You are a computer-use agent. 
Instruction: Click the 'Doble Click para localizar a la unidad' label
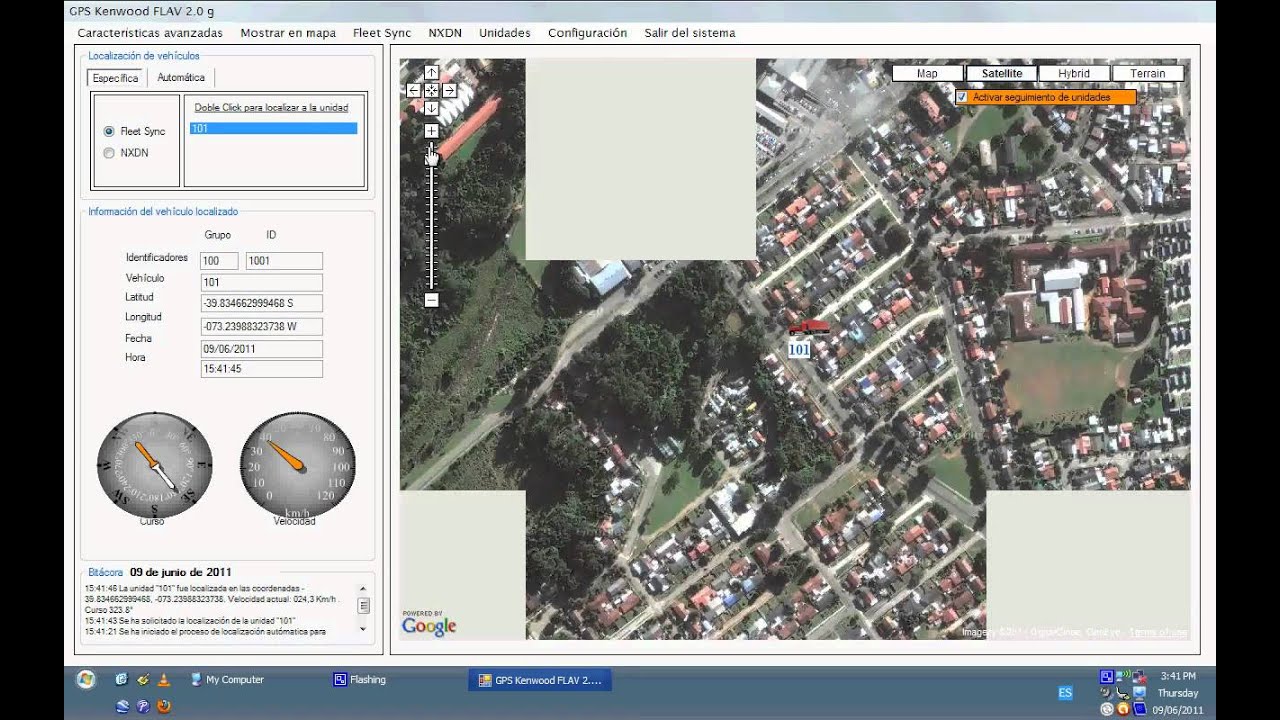pos(271,107)
